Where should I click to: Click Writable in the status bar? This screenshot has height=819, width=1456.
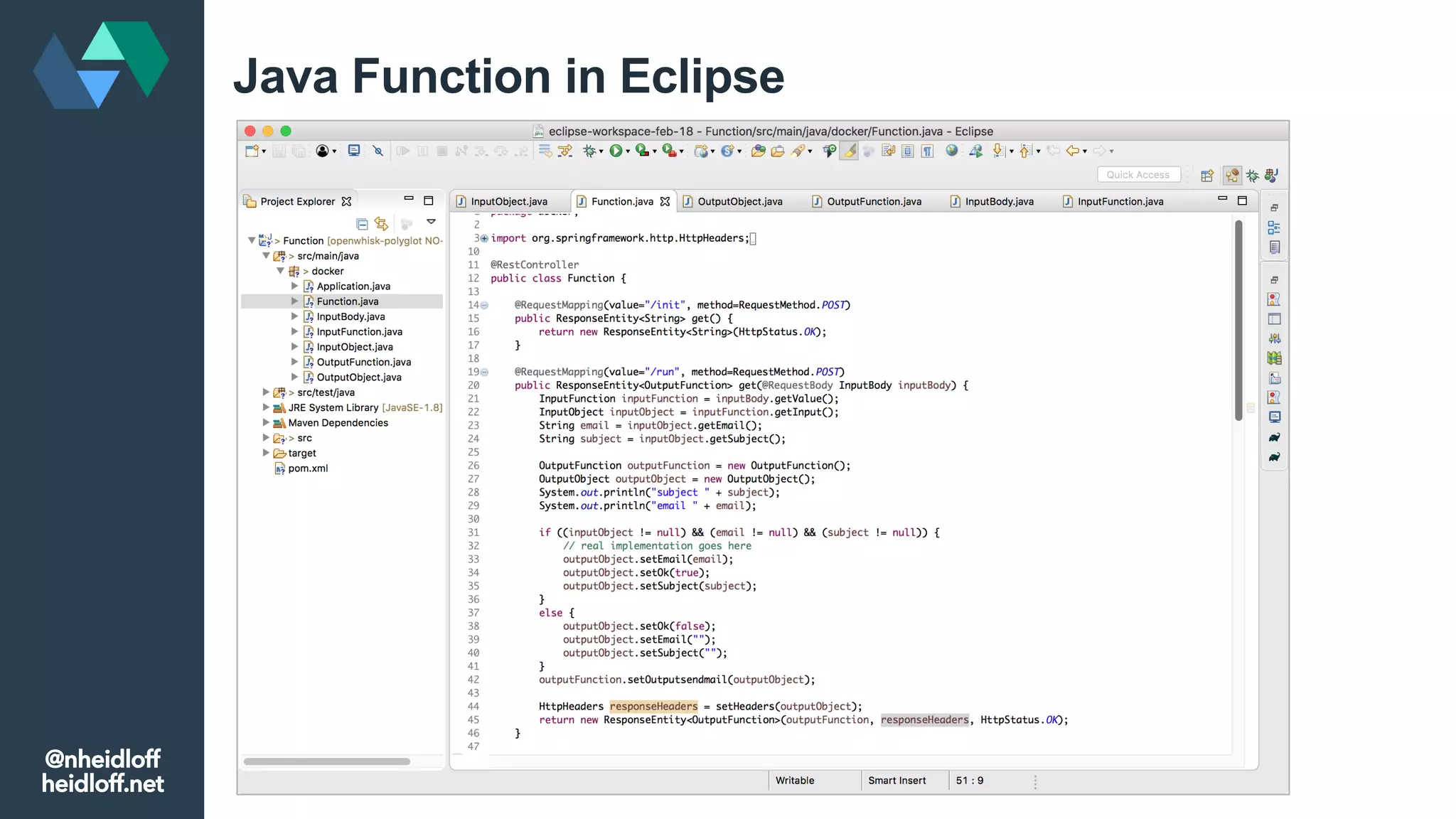click(x=795, y=781)
